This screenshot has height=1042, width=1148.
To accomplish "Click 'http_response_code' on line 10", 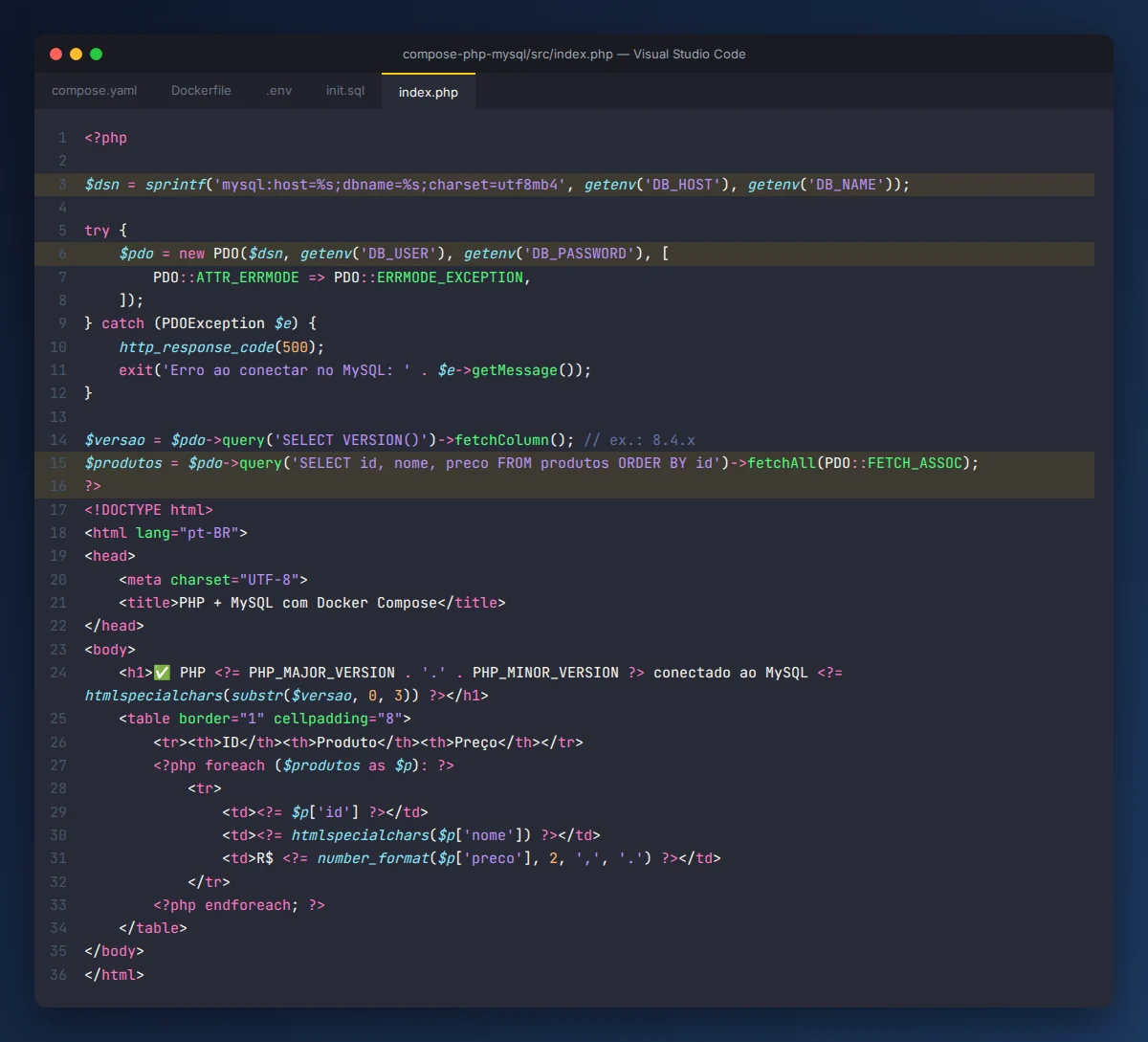I will point(197,347).
